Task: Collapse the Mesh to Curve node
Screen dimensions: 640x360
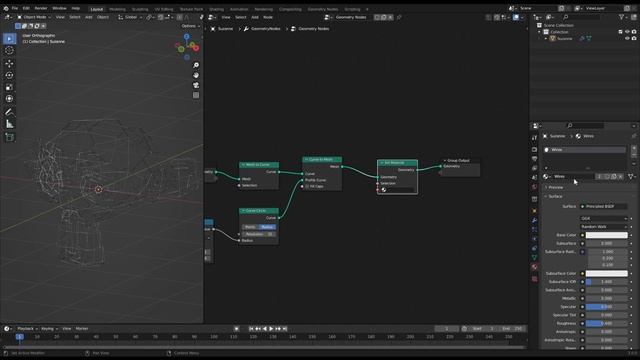Action: pos(243,165)
